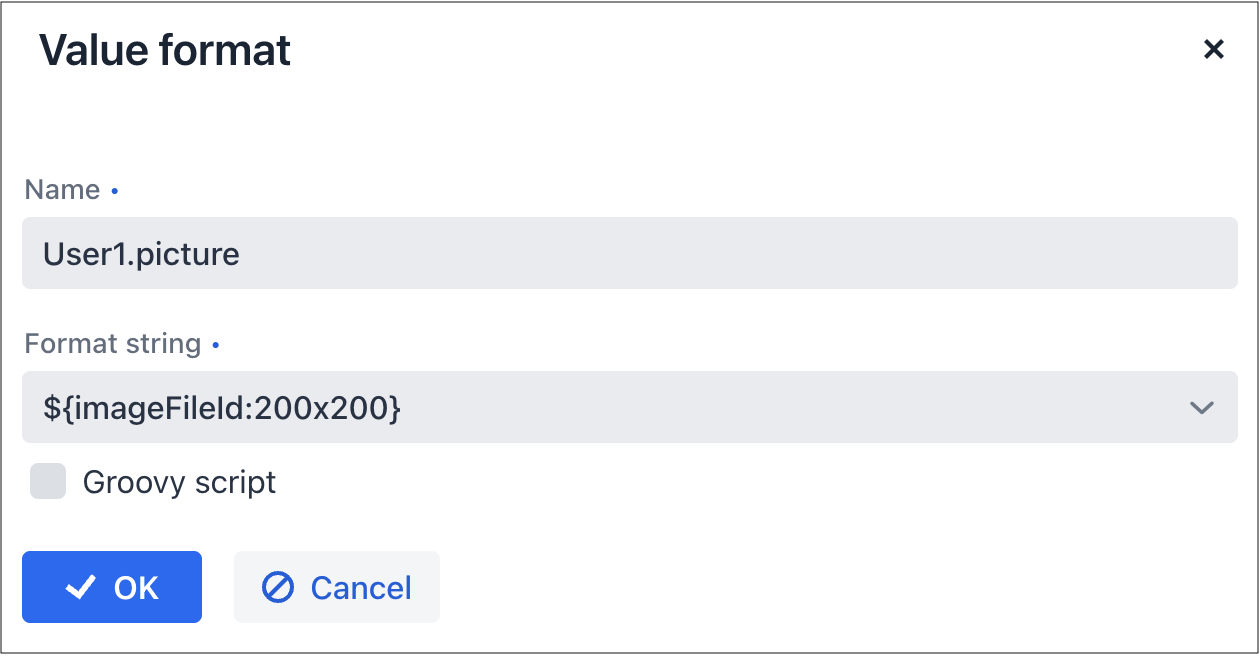
Task: Click the Format string field label
Action: [112, 344]
